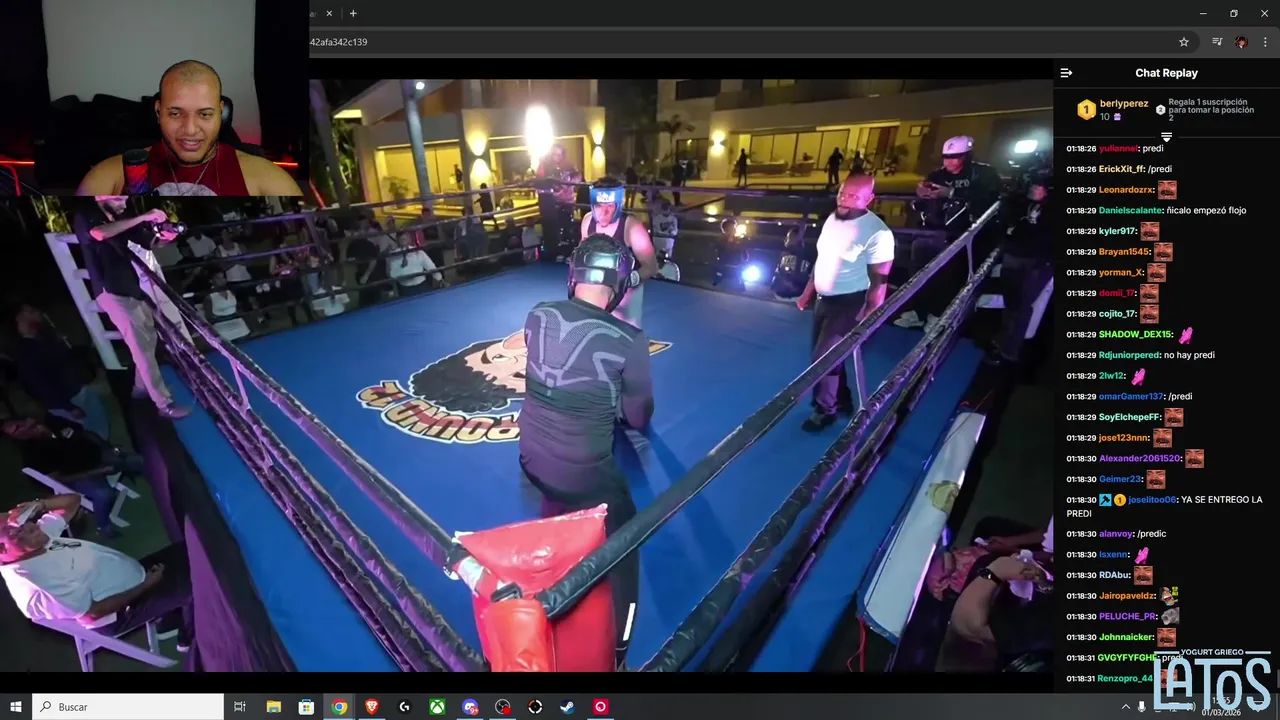This screenshot has height=720, width=1280.
Task: Click the gift icon beside berlyperez's 10
Action: point(1117,117)
